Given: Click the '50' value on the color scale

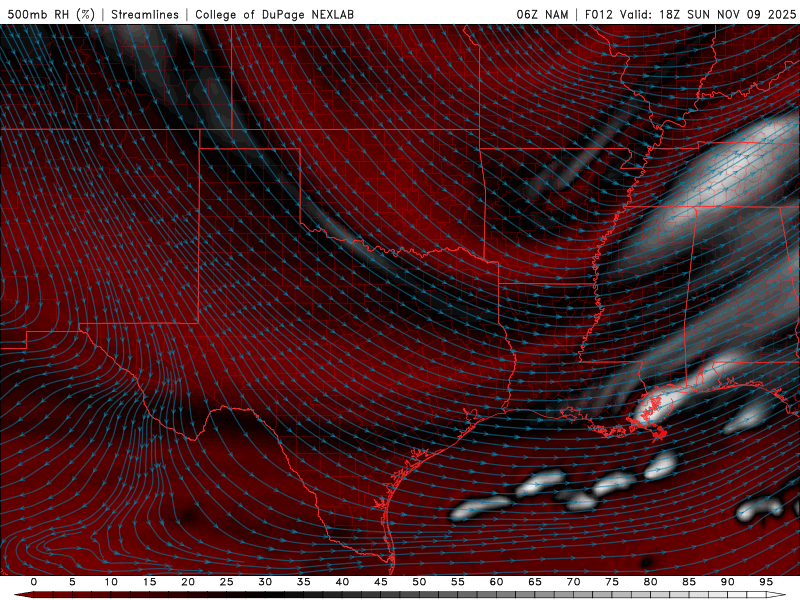Looking at the screenshot, I should (x=419, y=582).
